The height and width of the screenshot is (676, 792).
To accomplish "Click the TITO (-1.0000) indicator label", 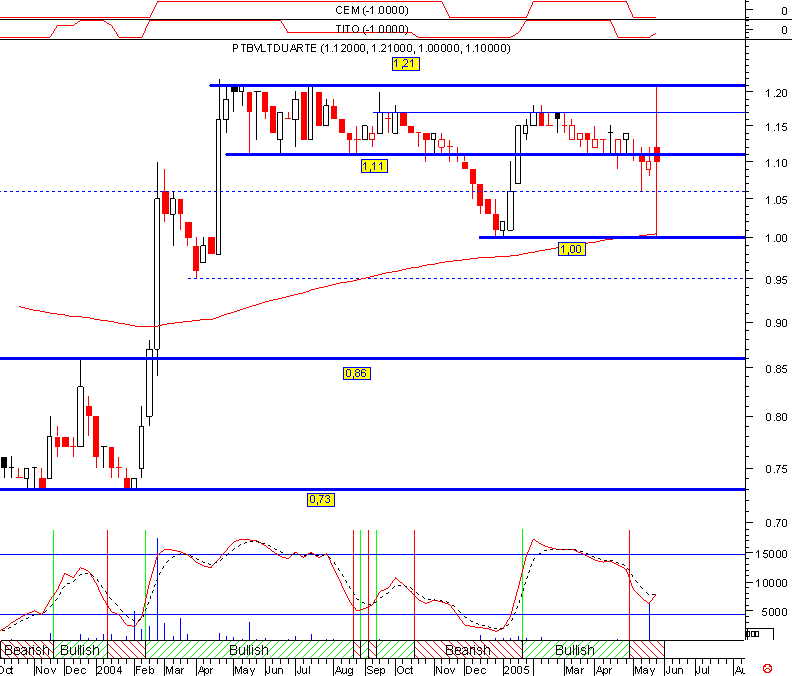I will point(372,29).
